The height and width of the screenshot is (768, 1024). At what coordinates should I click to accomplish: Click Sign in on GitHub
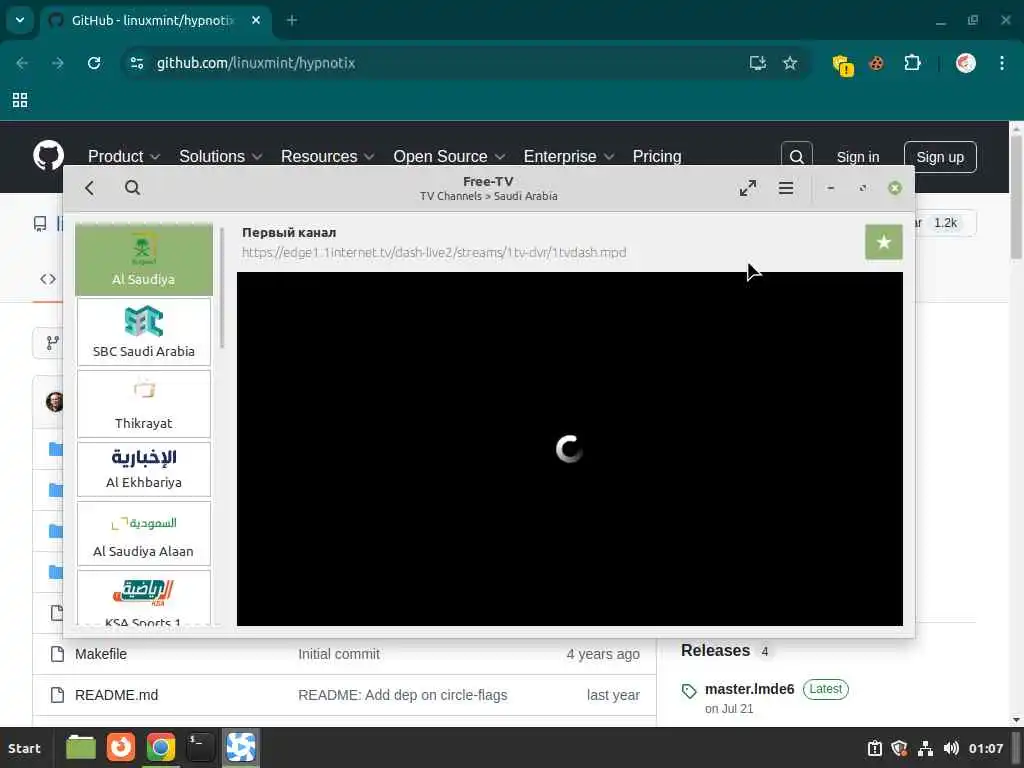[857, 157]
